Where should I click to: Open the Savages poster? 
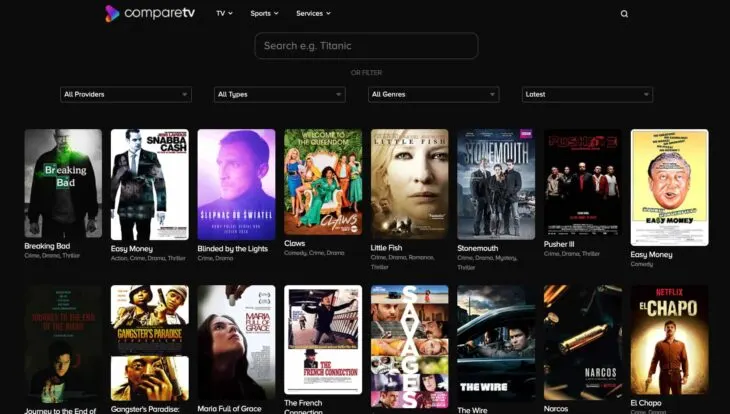[410, 346]
